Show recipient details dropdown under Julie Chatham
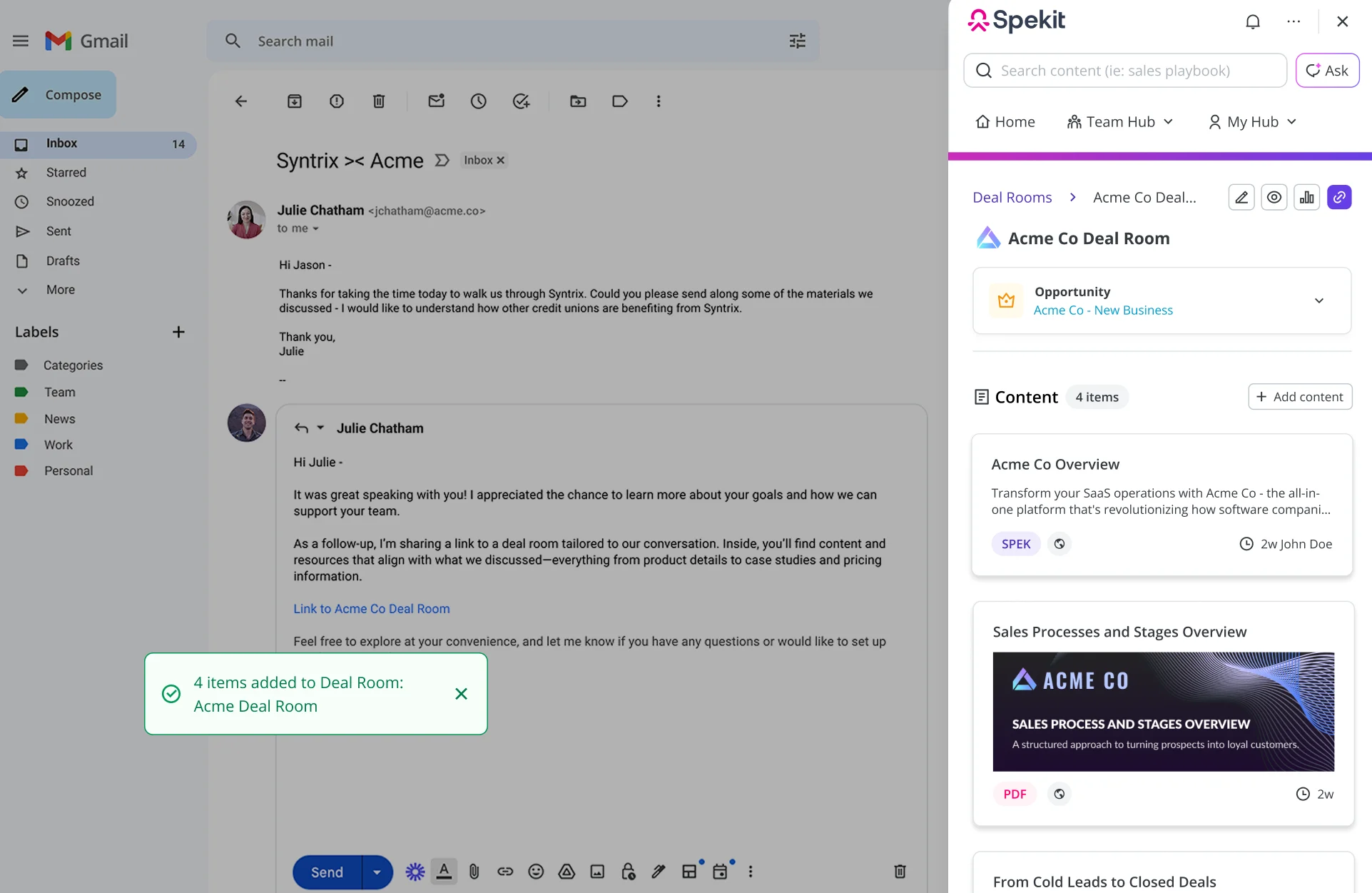The height and width of the screenshot is (893, 1372). 315,229
